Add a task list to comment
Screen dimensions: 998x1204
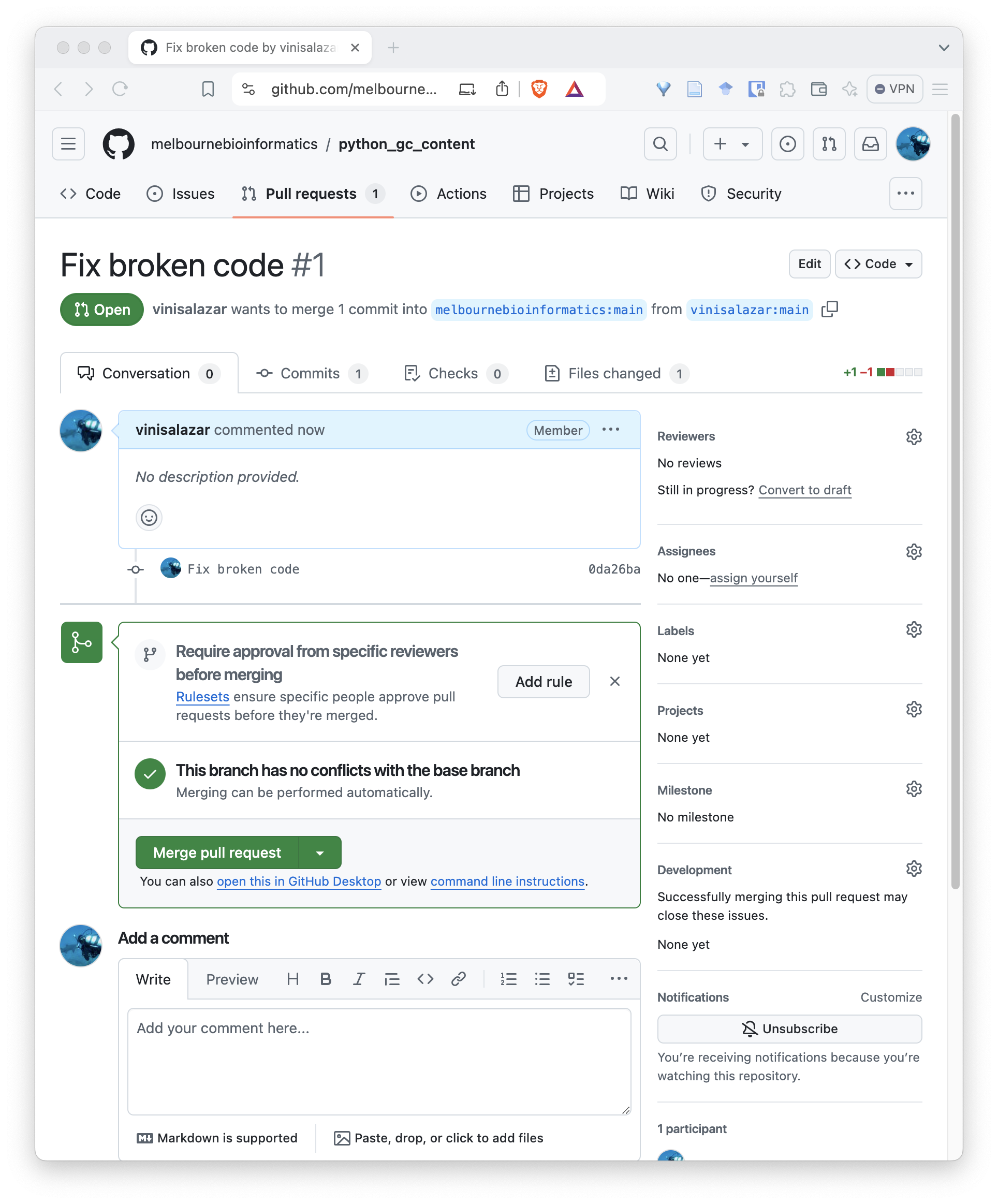click(x=576, y=979)
